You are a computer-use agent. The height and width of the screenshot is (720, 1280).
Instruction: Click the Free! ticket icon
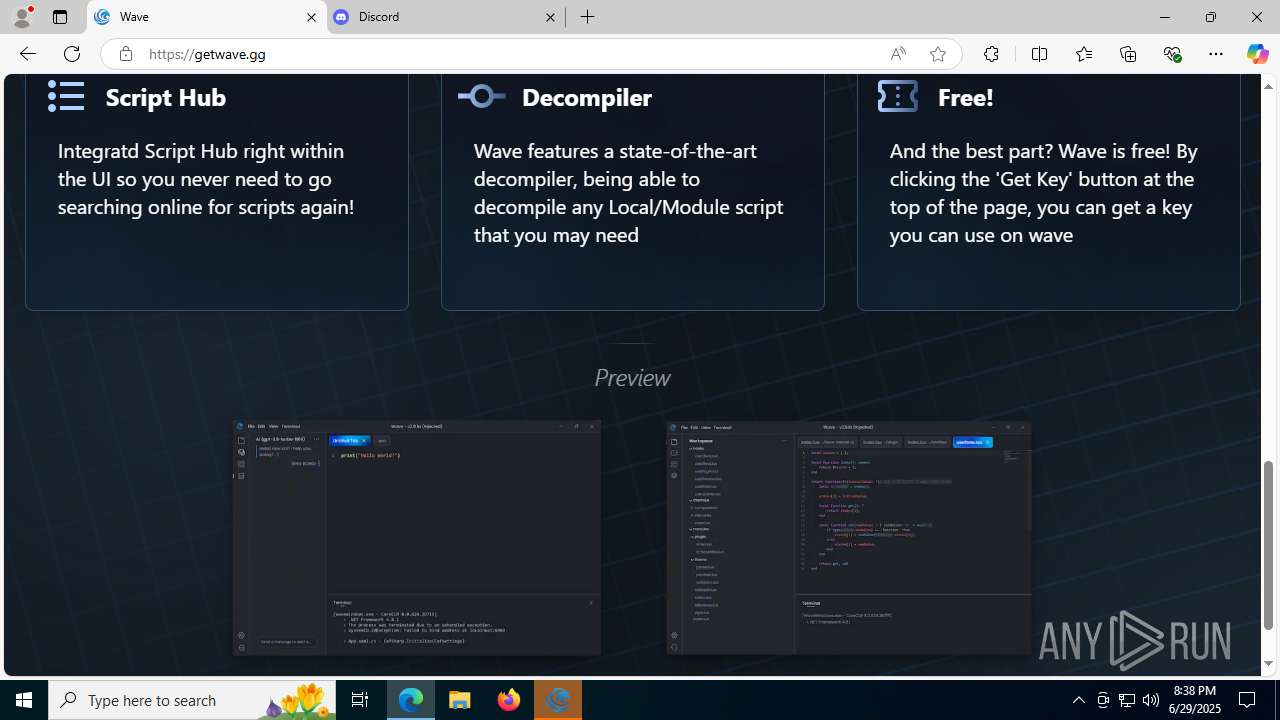point(897,96)
